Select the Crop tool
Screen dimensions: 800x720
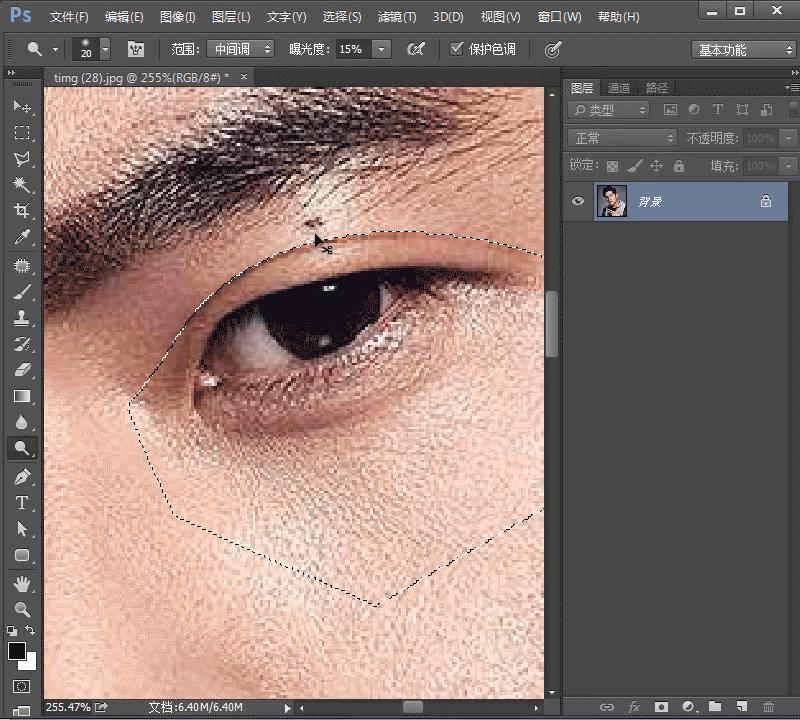21,211
